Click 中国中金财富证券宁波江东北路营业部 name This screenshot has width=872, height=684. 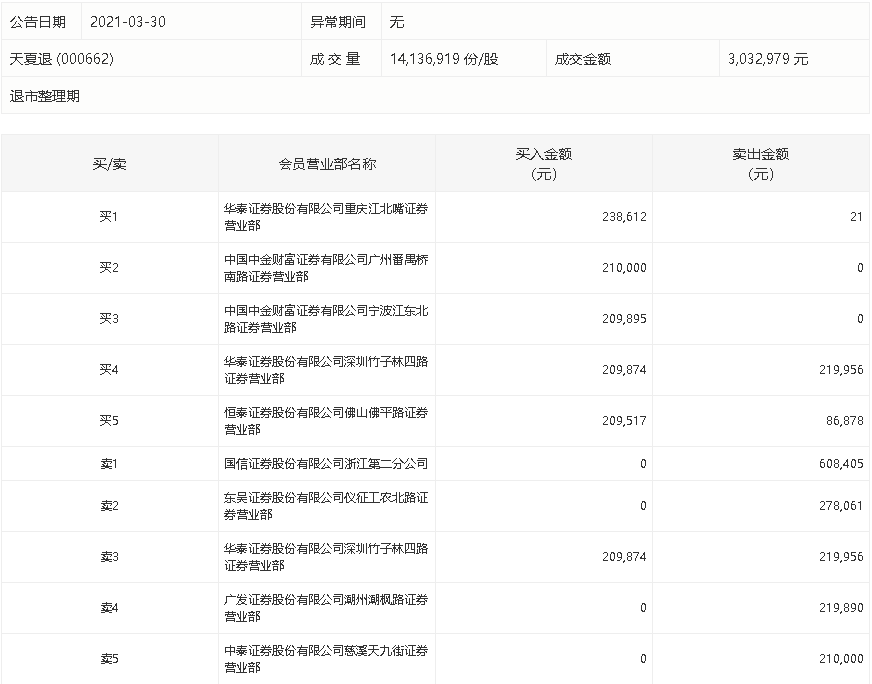point(326,319)
